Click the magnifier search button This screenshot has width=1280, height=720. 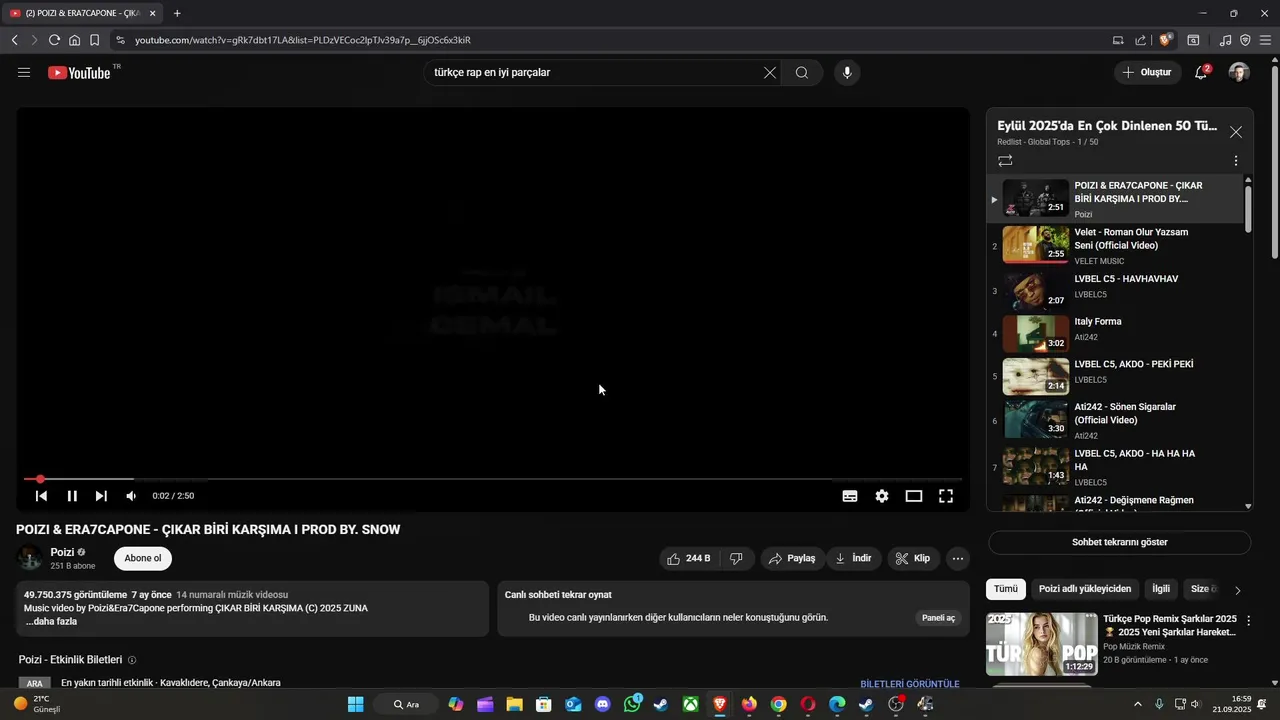coord(801,73)
